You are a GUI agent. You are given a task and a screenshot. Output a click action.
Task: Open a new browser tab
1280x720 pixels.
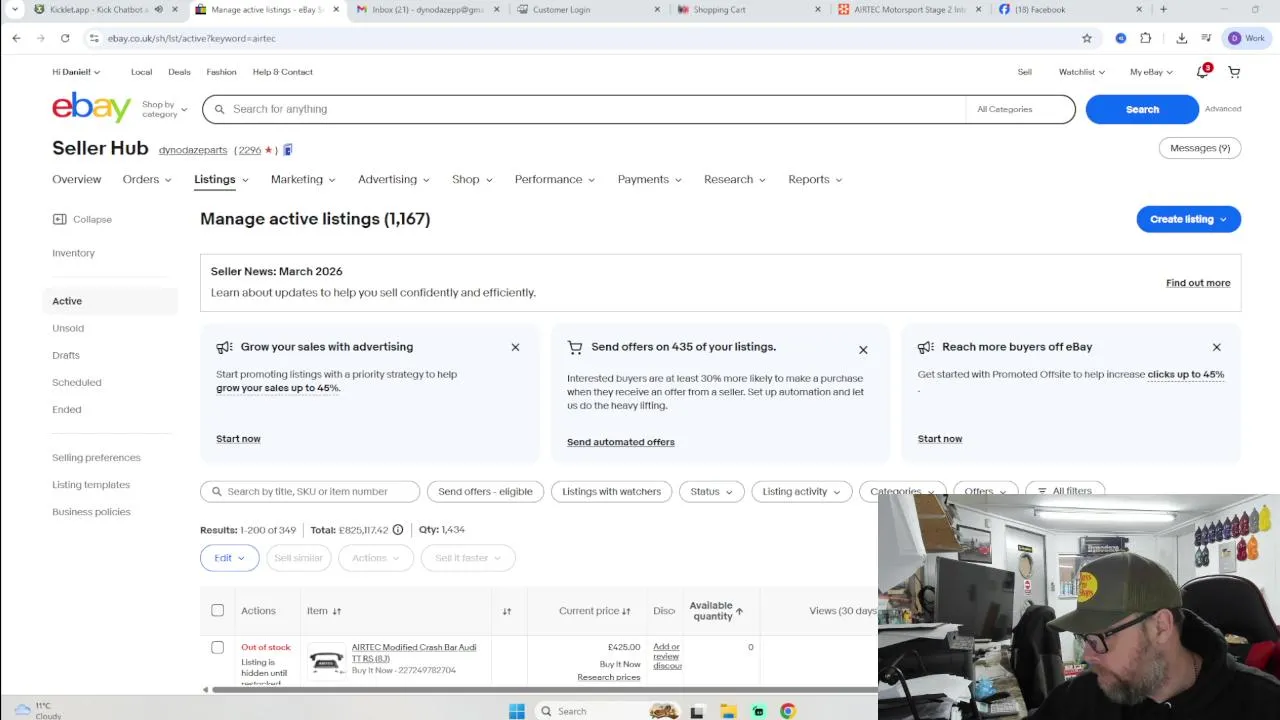[x=1163, y=9]
